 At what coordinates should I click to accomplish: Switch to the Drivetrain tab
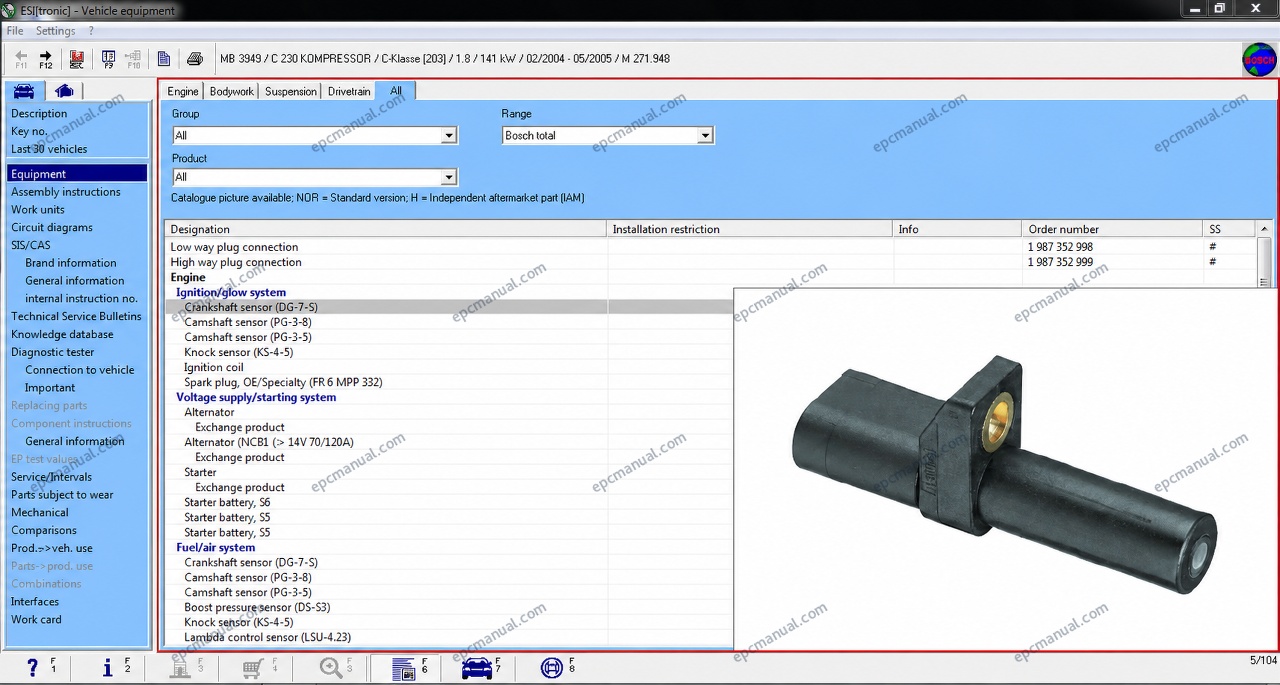(349, 91)
